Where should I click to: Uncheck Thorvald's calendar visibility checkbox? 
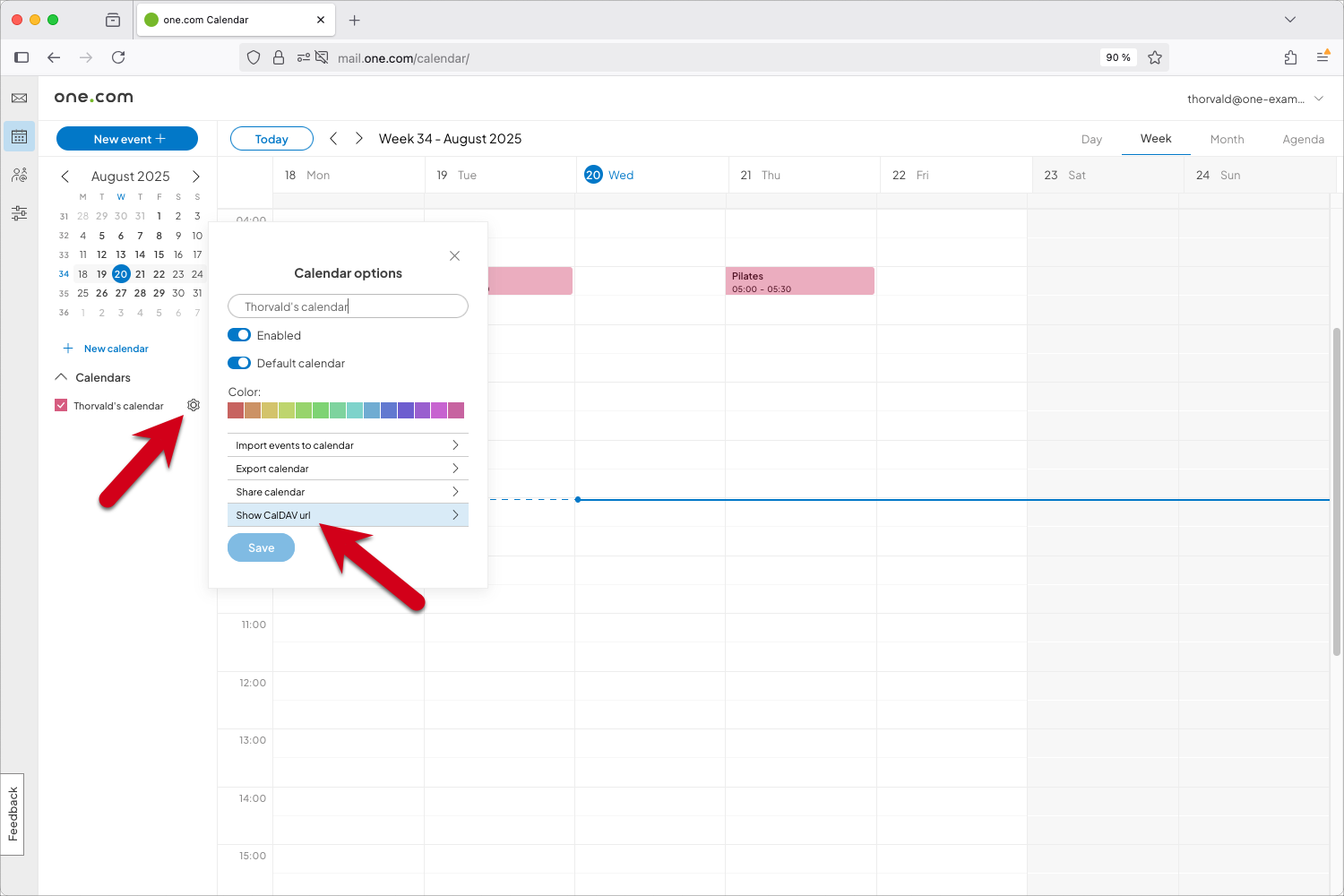pos(60,405)
